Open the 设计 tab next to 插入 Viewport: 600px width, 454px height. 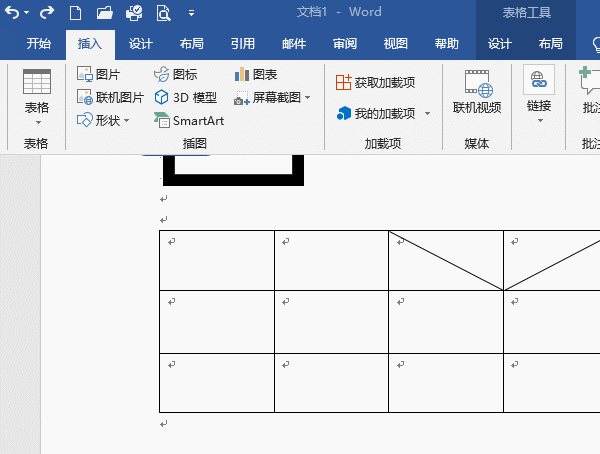tap(141, 44)
